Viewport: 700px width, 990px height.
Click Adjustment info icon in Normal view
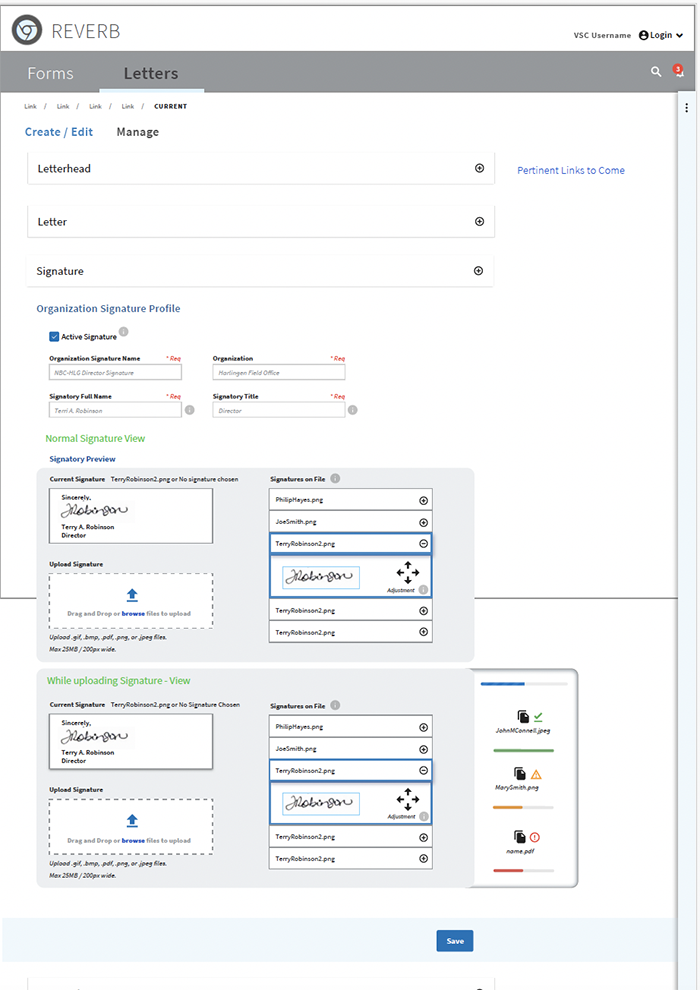tap(424, 590)
